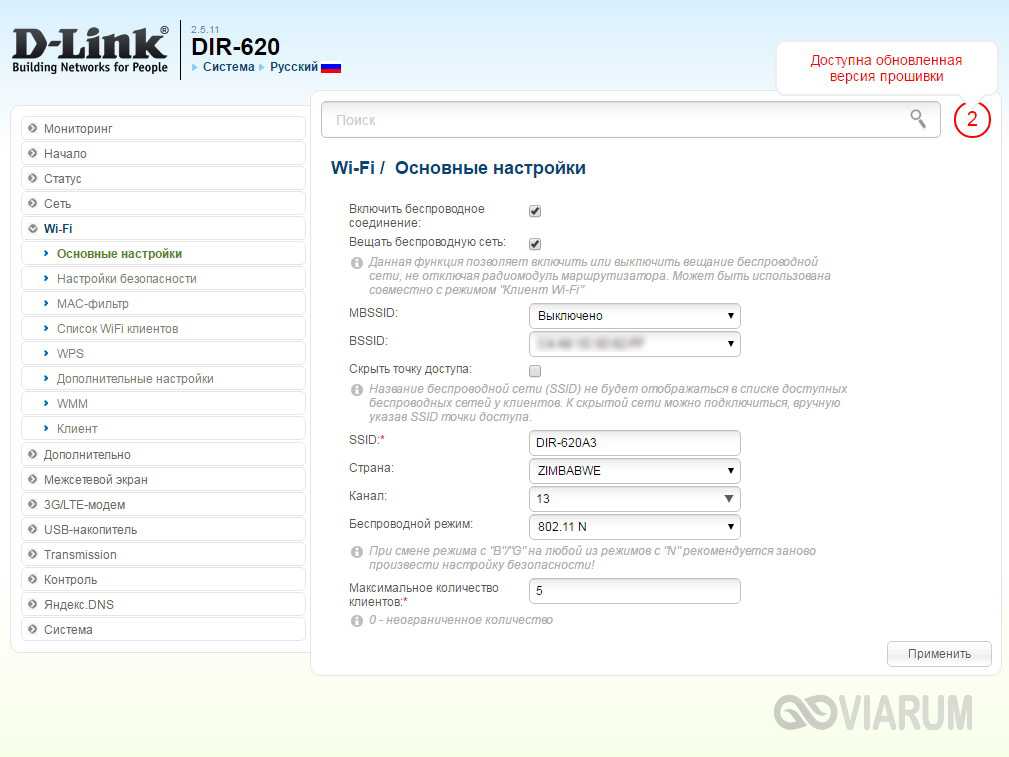Click the Russian flag language icon
This screenshot has width=1009, height=757.
click(331, 68)
